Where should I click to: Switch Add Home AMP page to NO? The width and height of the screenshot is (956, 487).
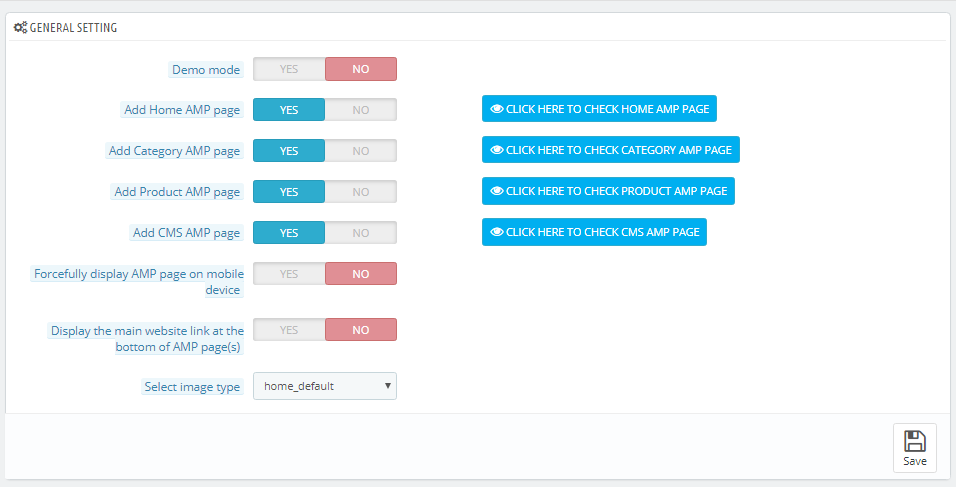[x=361, y=110]
